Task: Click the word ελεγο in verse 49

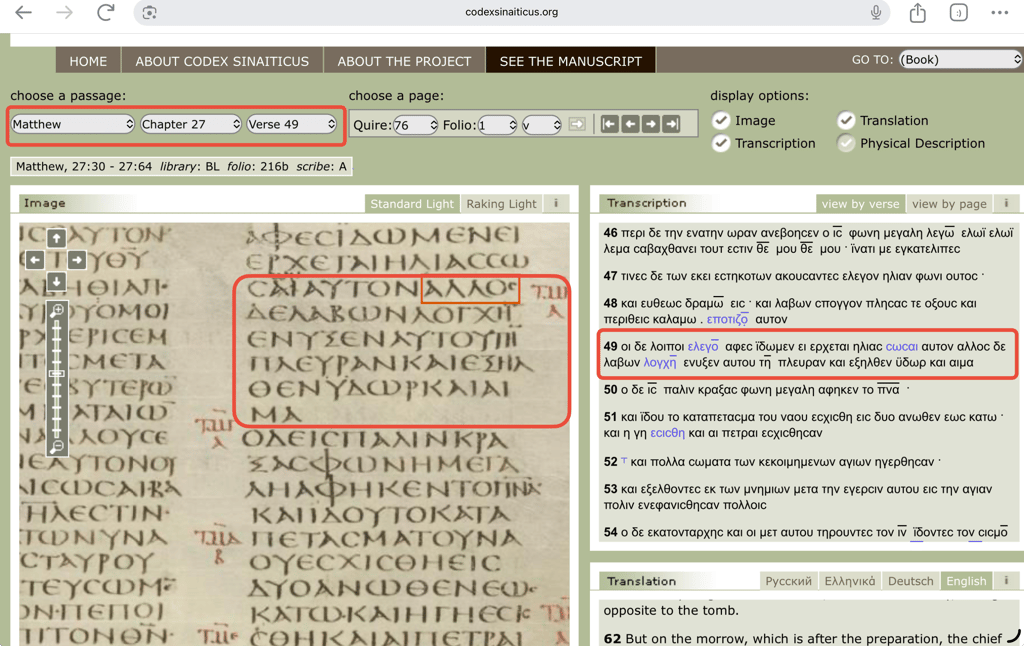Action: (703, 346)
